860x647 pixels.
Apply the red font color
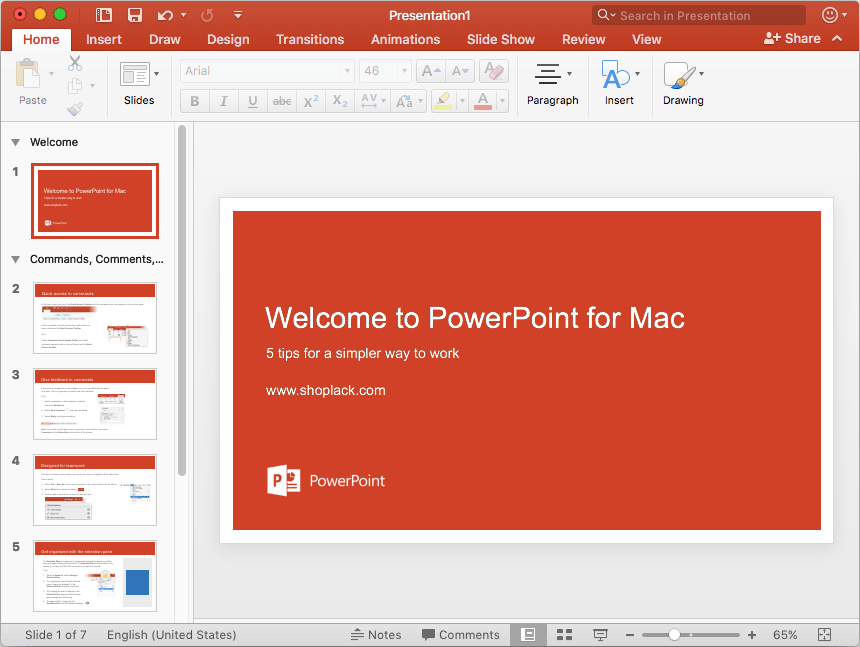coord(483,101)
